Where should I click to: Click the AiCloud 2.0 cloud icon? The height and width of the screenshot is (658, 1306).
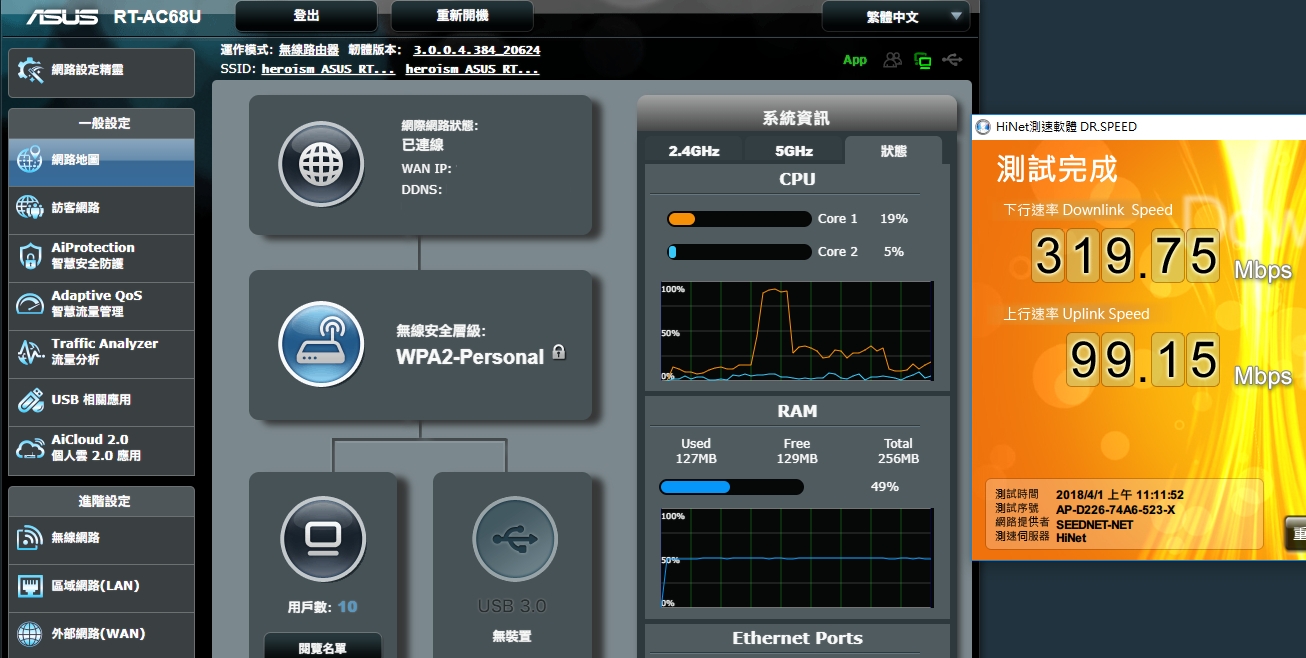(x=30, y=448)
